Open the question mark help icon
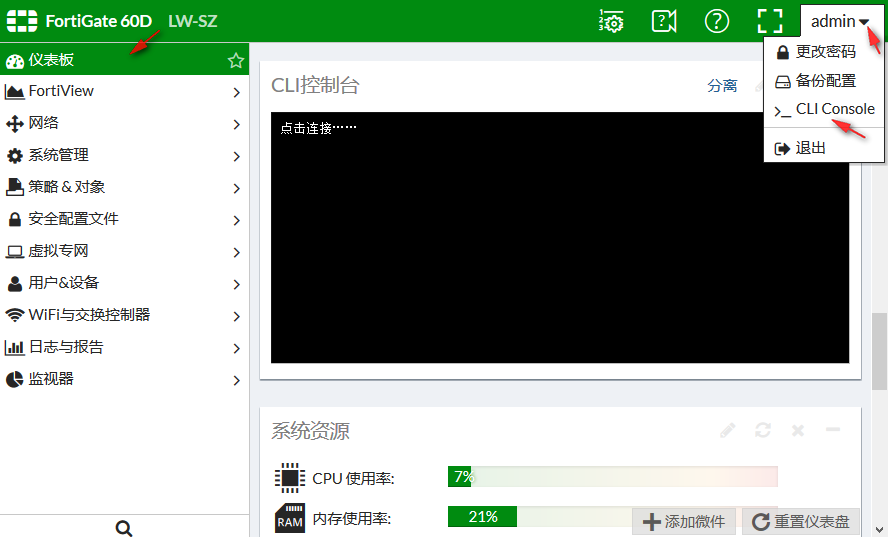 717,21
